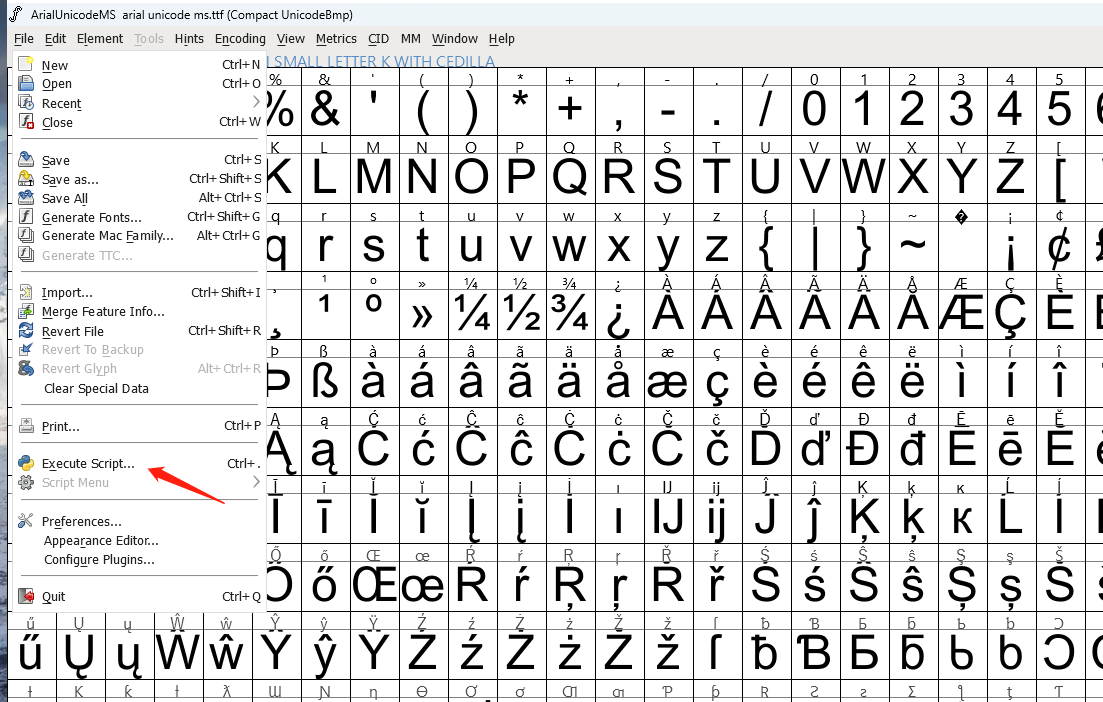
Task: Click the Save as icon
Action: (26, 179)
